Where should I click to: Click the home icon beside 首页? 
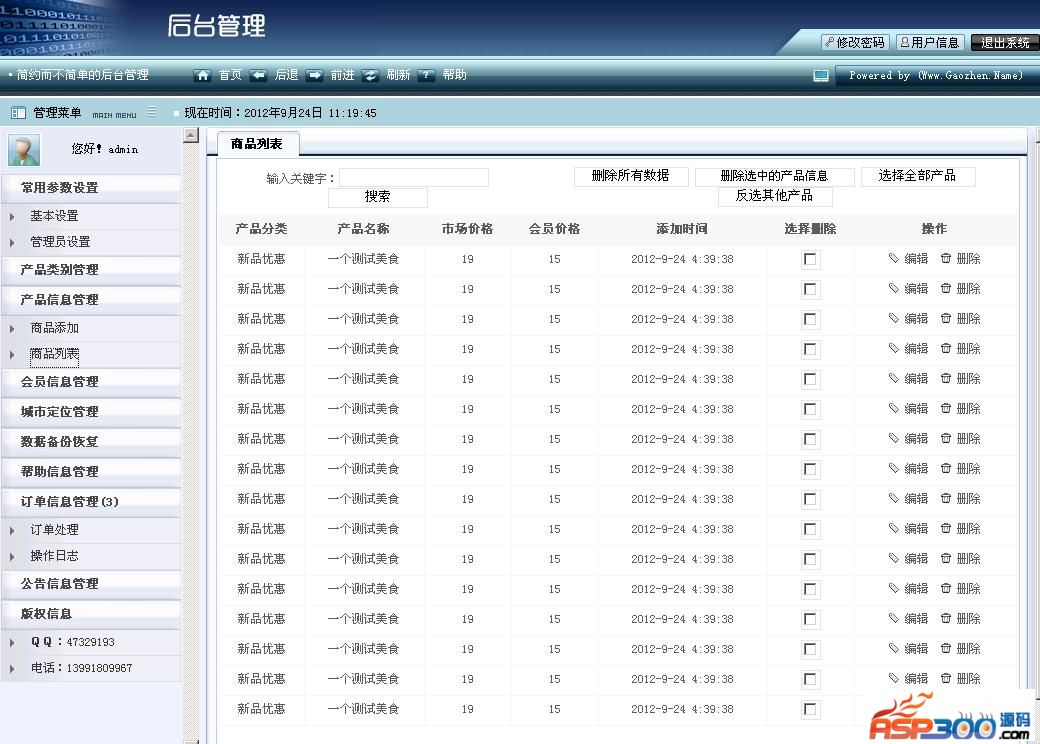(x=203, y=75)
